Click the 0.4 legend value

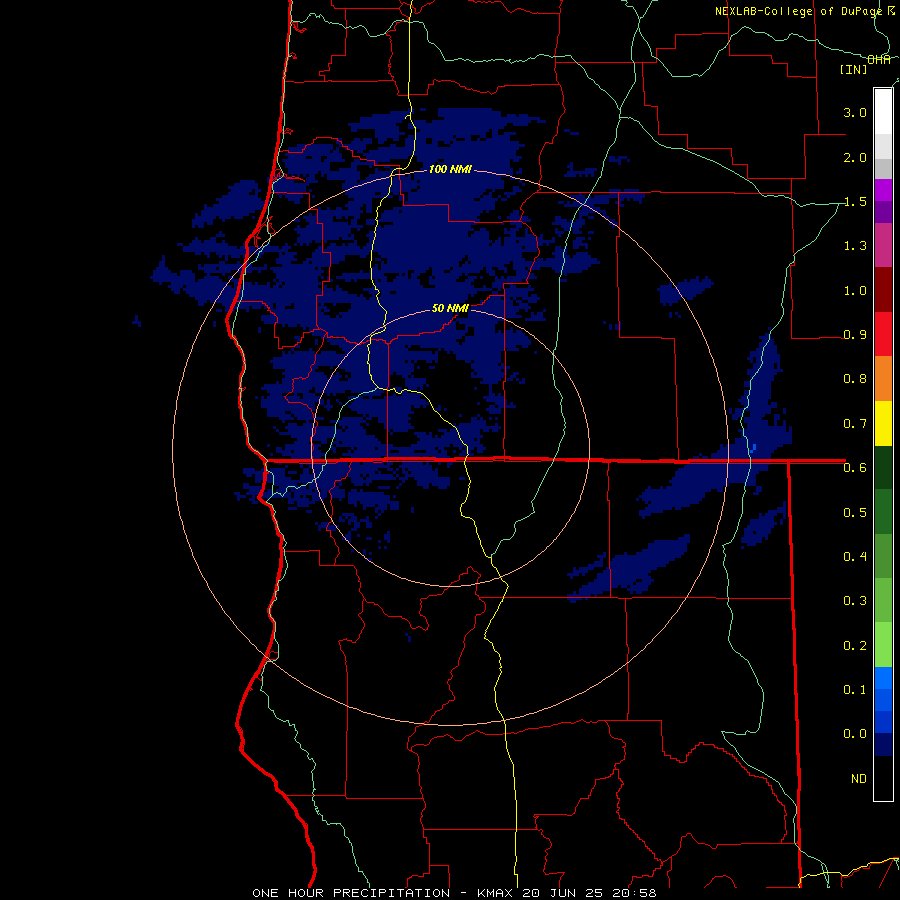pos(855,556)
